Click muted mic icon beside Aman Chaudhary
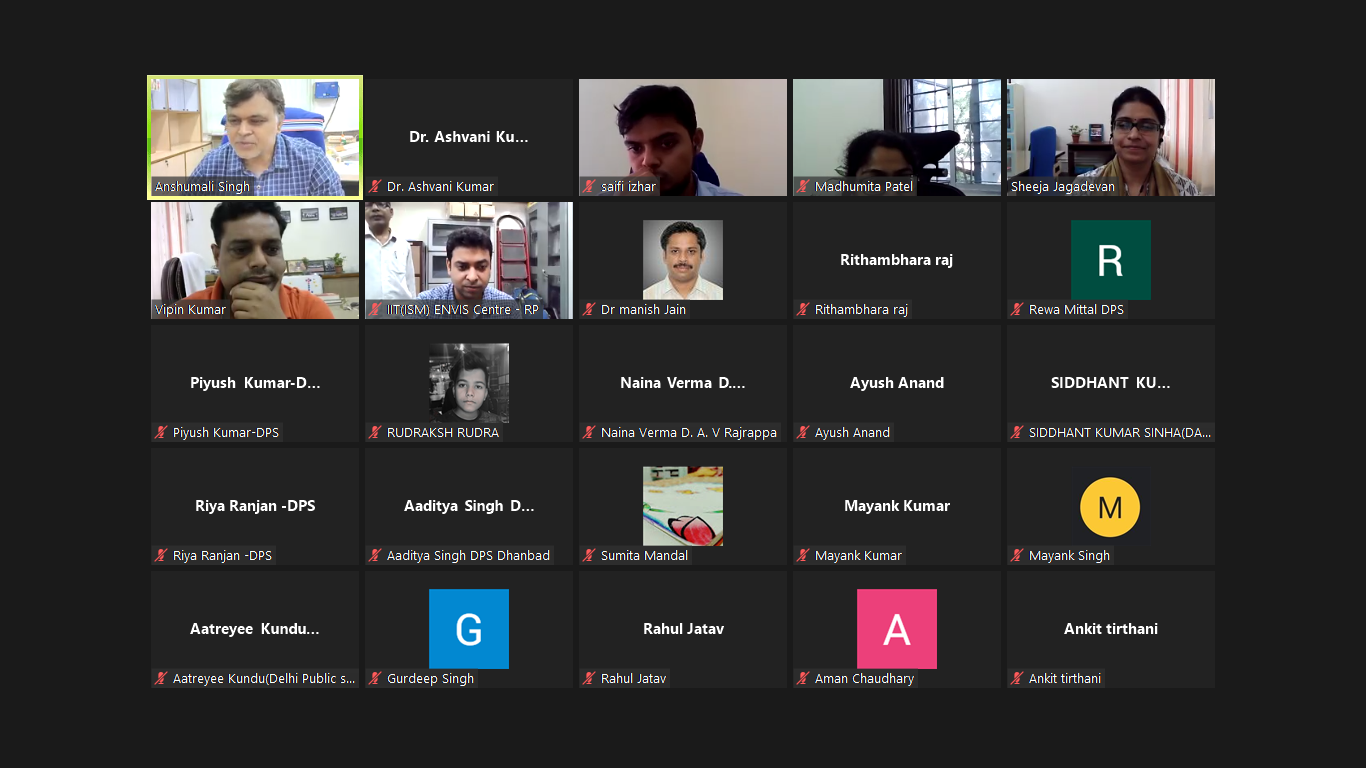Image resolution: width=1366 pixels, height=768 pixels. point(803,679)
